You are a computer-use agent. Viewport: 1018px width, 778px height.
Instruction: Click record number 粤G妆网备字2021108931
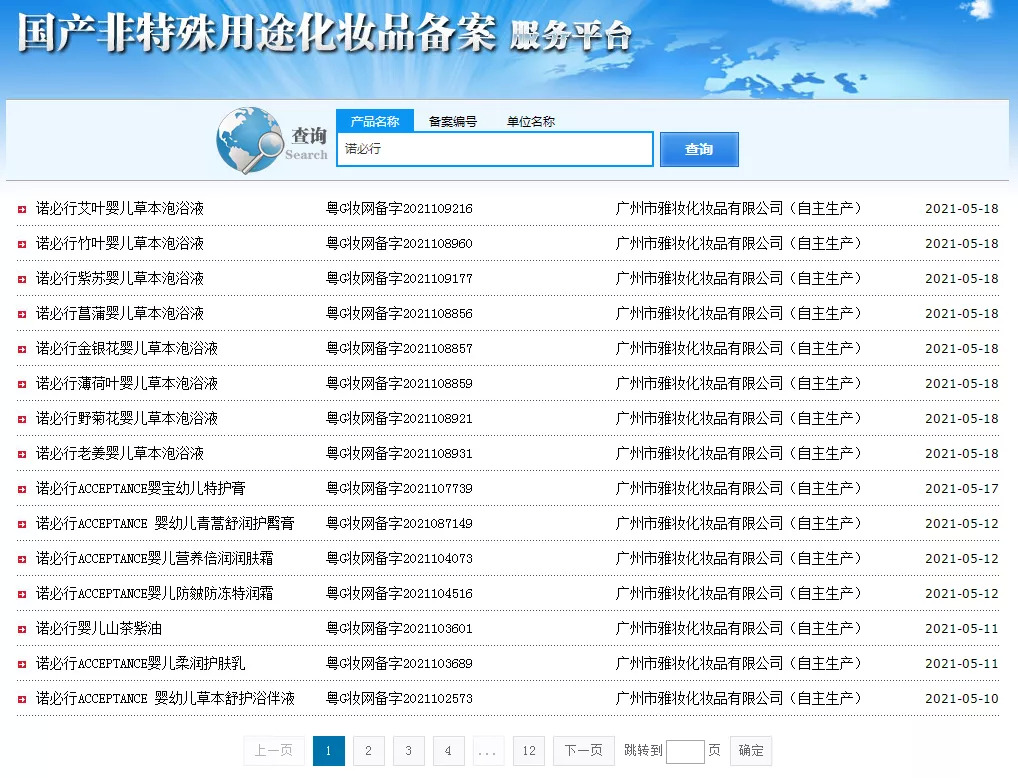point(399,454)
